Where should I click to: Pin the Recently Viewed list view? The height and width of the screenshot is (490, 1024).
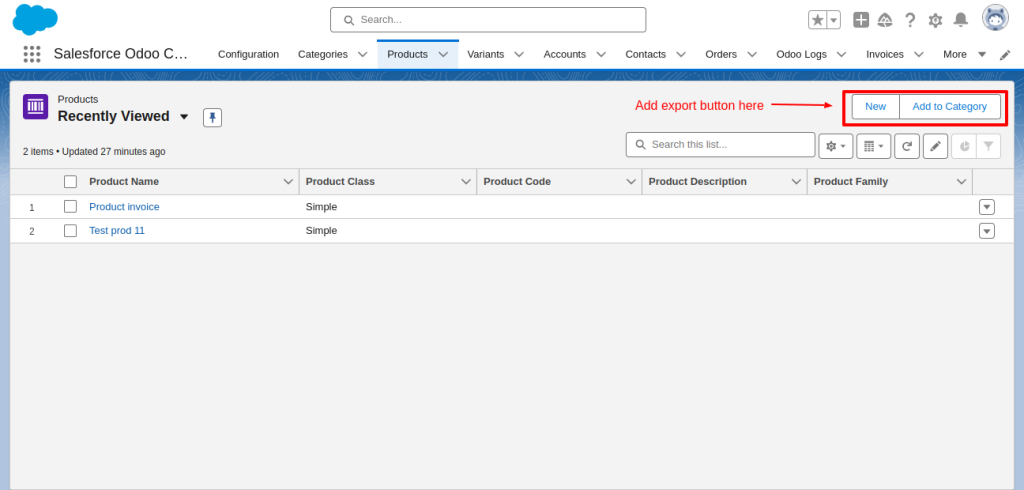[x=213, y=118]
